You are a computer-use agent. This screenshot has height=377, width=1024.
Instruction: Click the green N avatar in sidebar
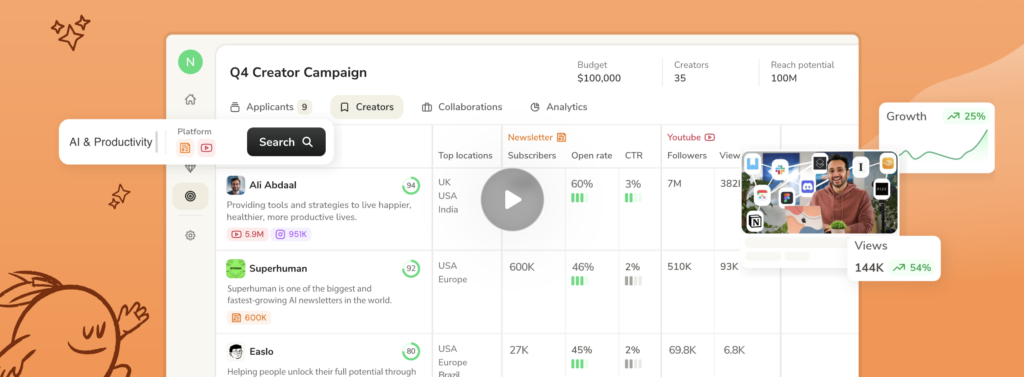coord(190,62)
